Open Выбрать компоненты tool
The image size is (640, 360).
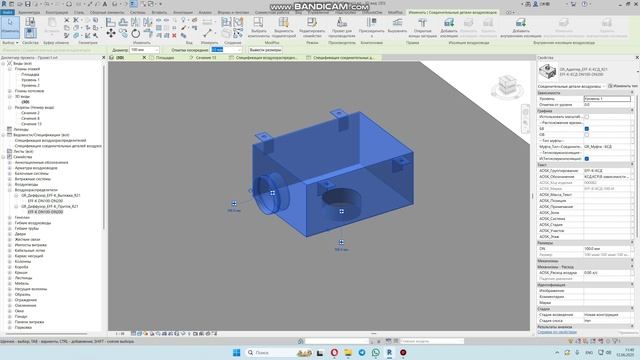(x=258, y=27)
